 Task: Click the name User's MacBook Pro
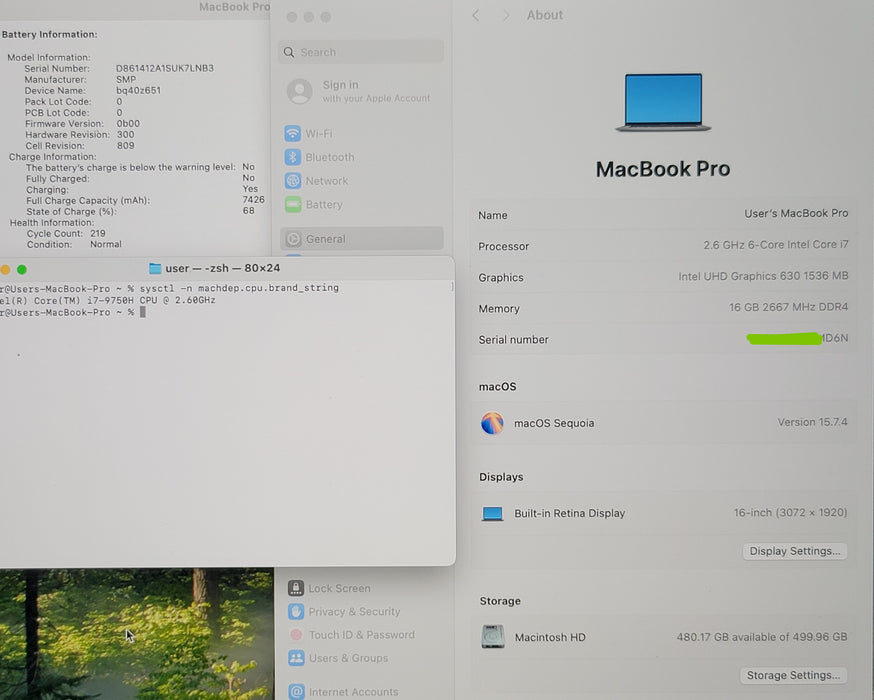tap(796, 213)
